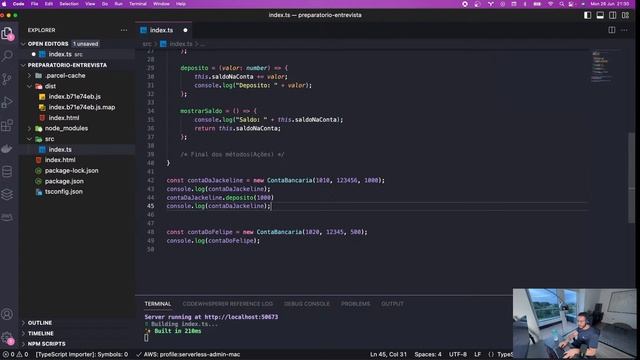
Task: Open the Terminal menu in menu bar
Action: pos(138,4)
